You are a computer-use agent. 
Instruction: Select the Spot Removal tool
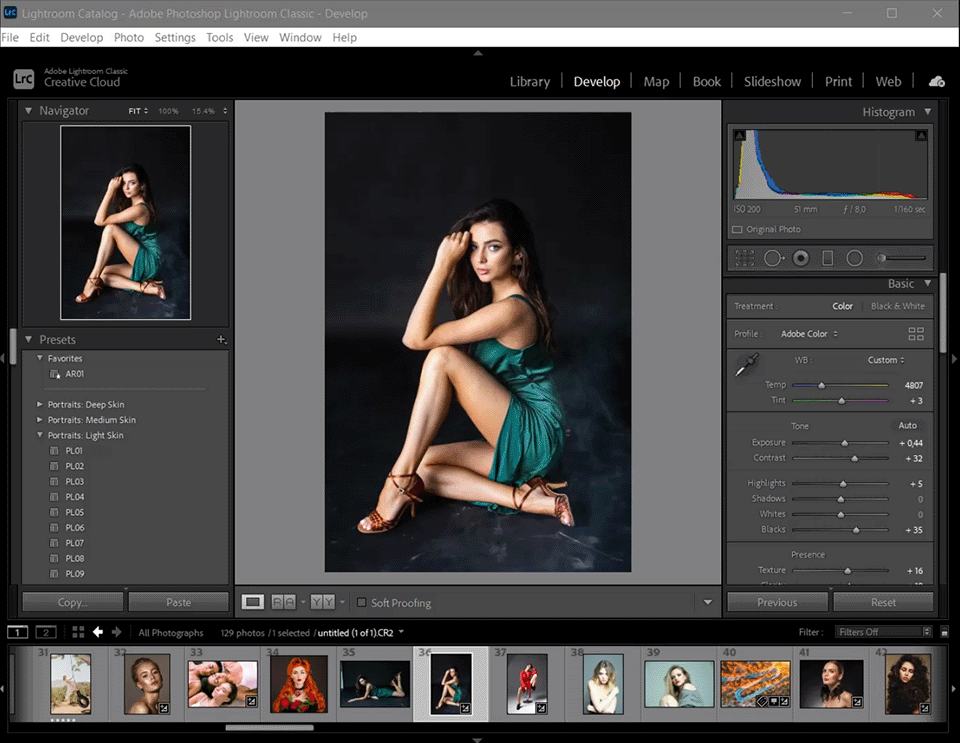click(x=773, y=258)
